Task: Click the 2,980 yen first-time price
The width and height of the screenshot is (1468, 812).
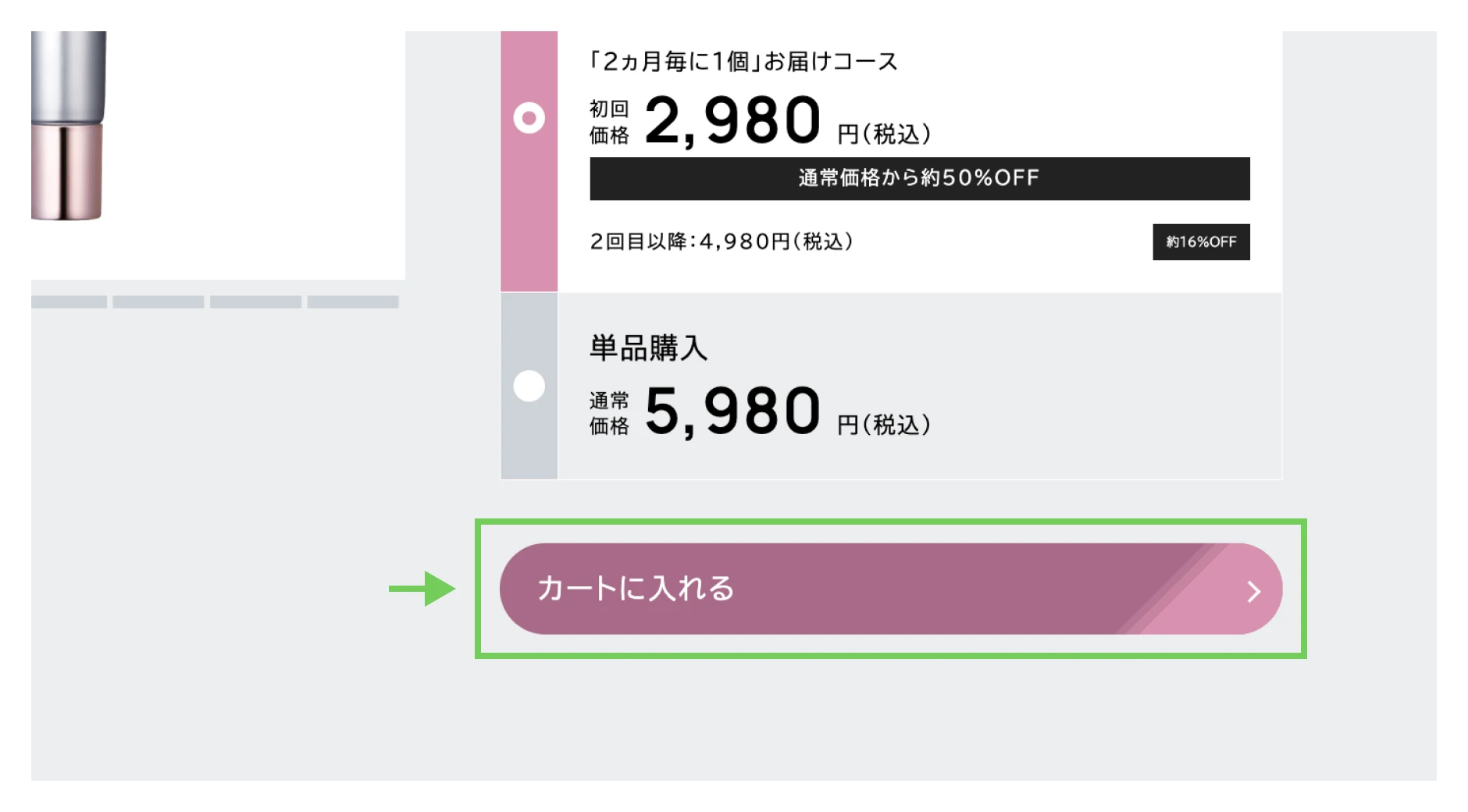Action: (x=732, y=121)
